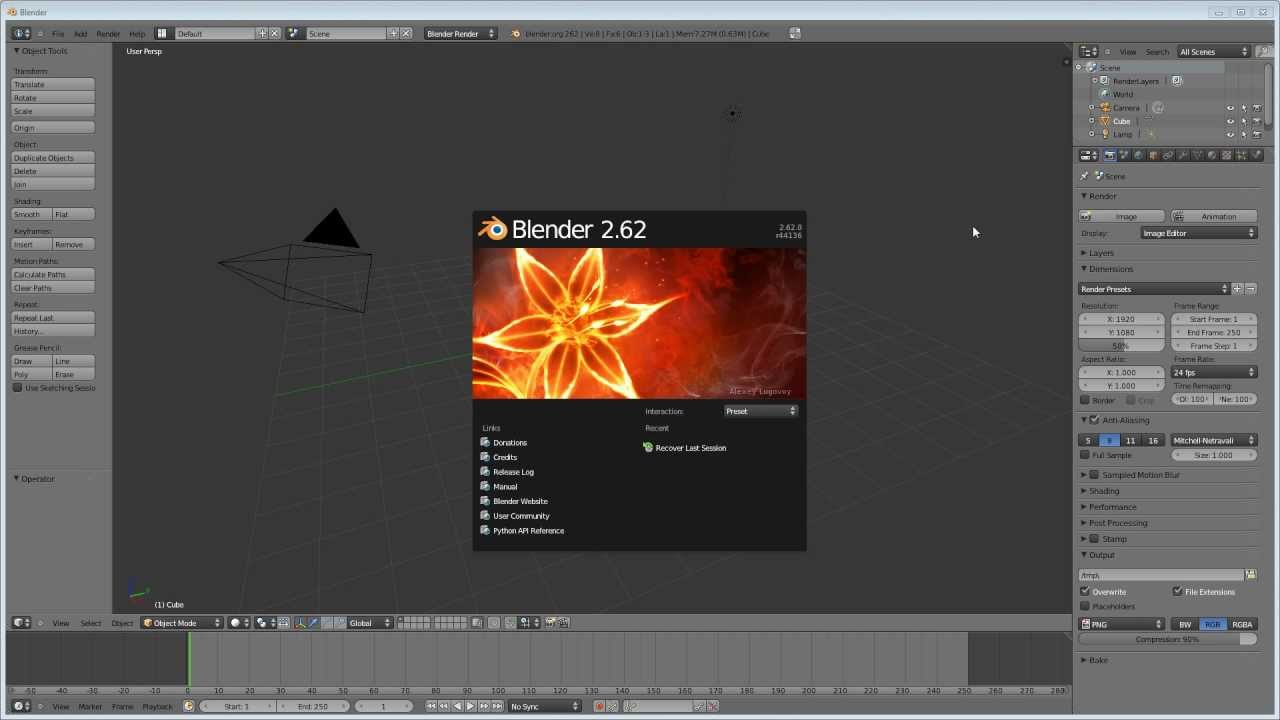The height and width of the screenshot is (720, 1280).
Task: Open the Mitchell-Netravali filter dropdown
Action: tap(1213, 440)
